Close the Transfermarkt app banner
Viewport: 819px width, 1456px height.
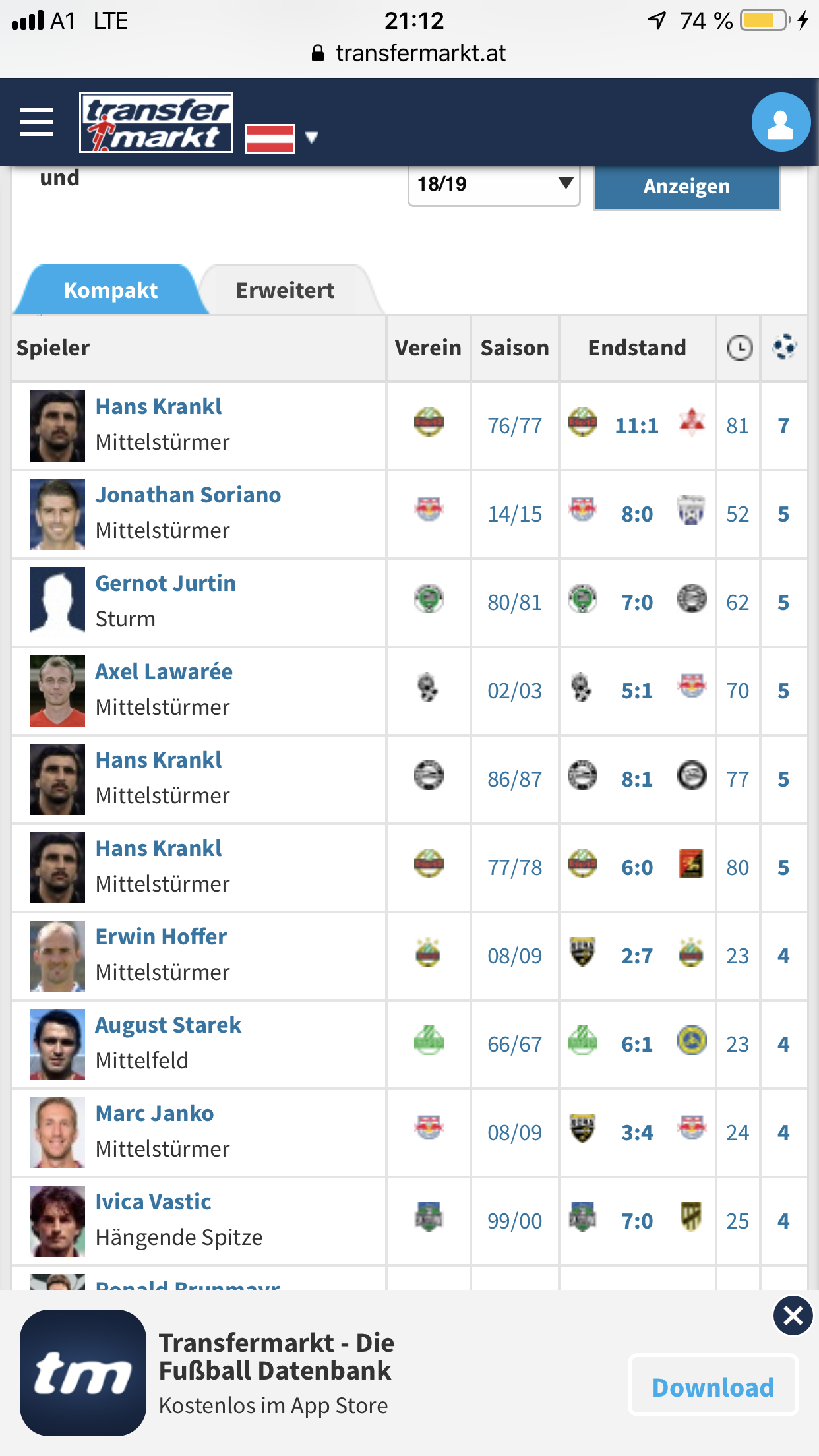[x=793, y=1316]
